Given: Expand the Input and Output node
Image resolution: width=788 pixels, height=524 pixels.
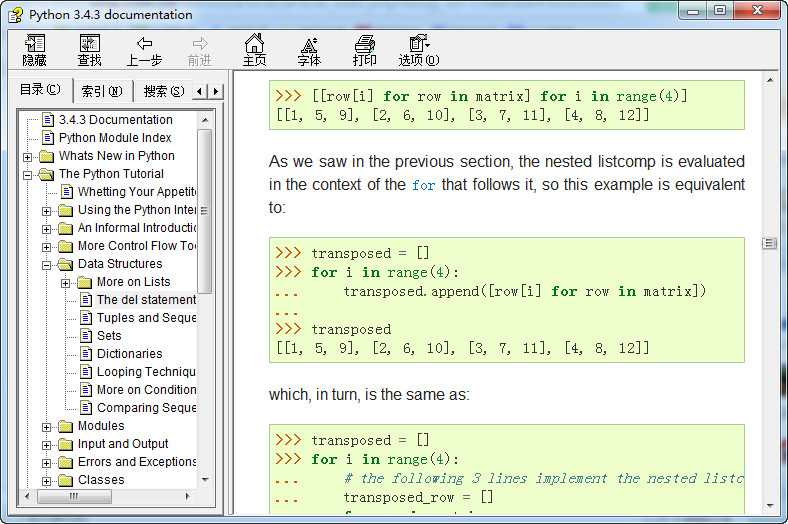Looking at the screenshot, I should tap(47, 446).
